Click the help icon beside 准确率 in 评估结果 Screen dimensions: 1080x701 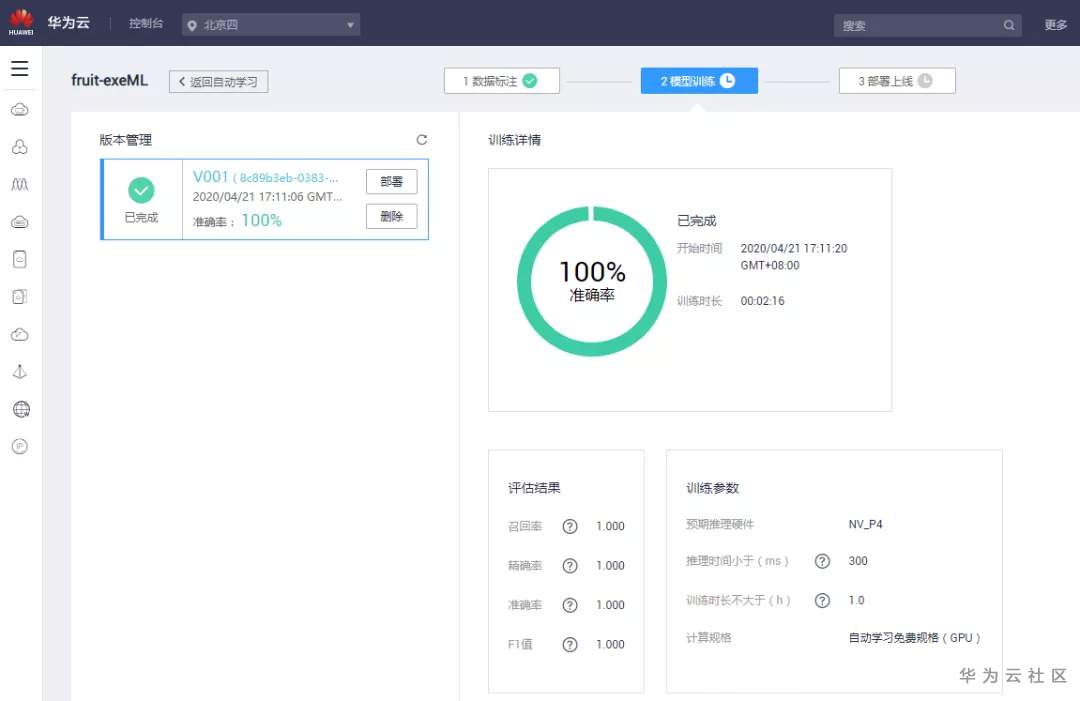tap(570, 605)
